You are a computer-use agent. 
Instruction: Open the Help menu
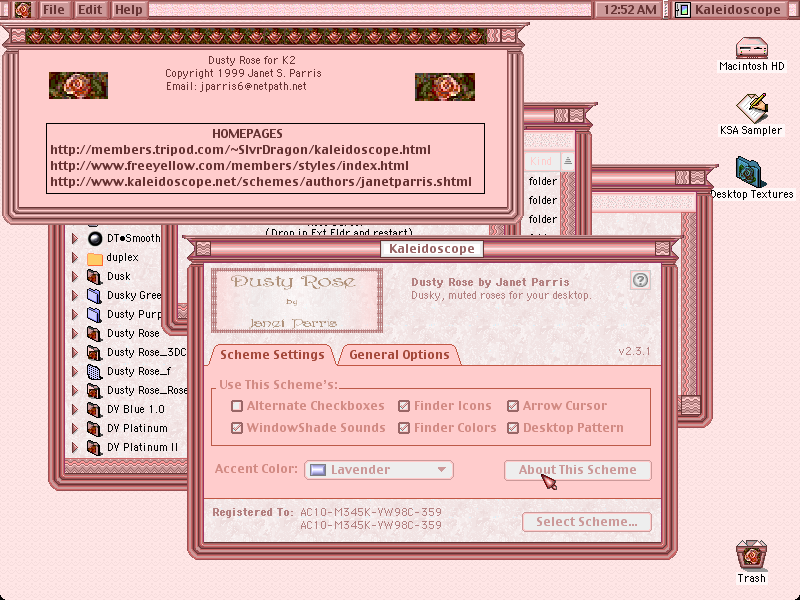pos(128,9)
